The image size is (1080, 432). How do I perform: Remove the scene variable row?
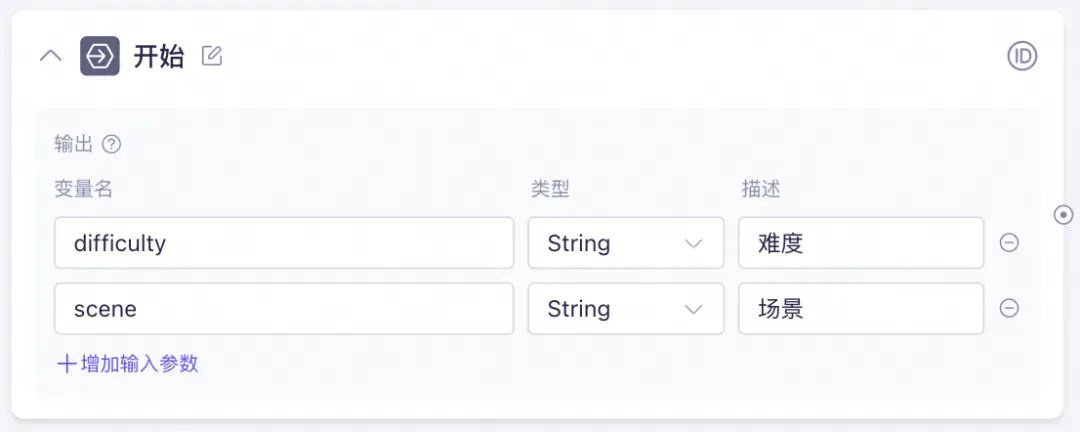1009,309
